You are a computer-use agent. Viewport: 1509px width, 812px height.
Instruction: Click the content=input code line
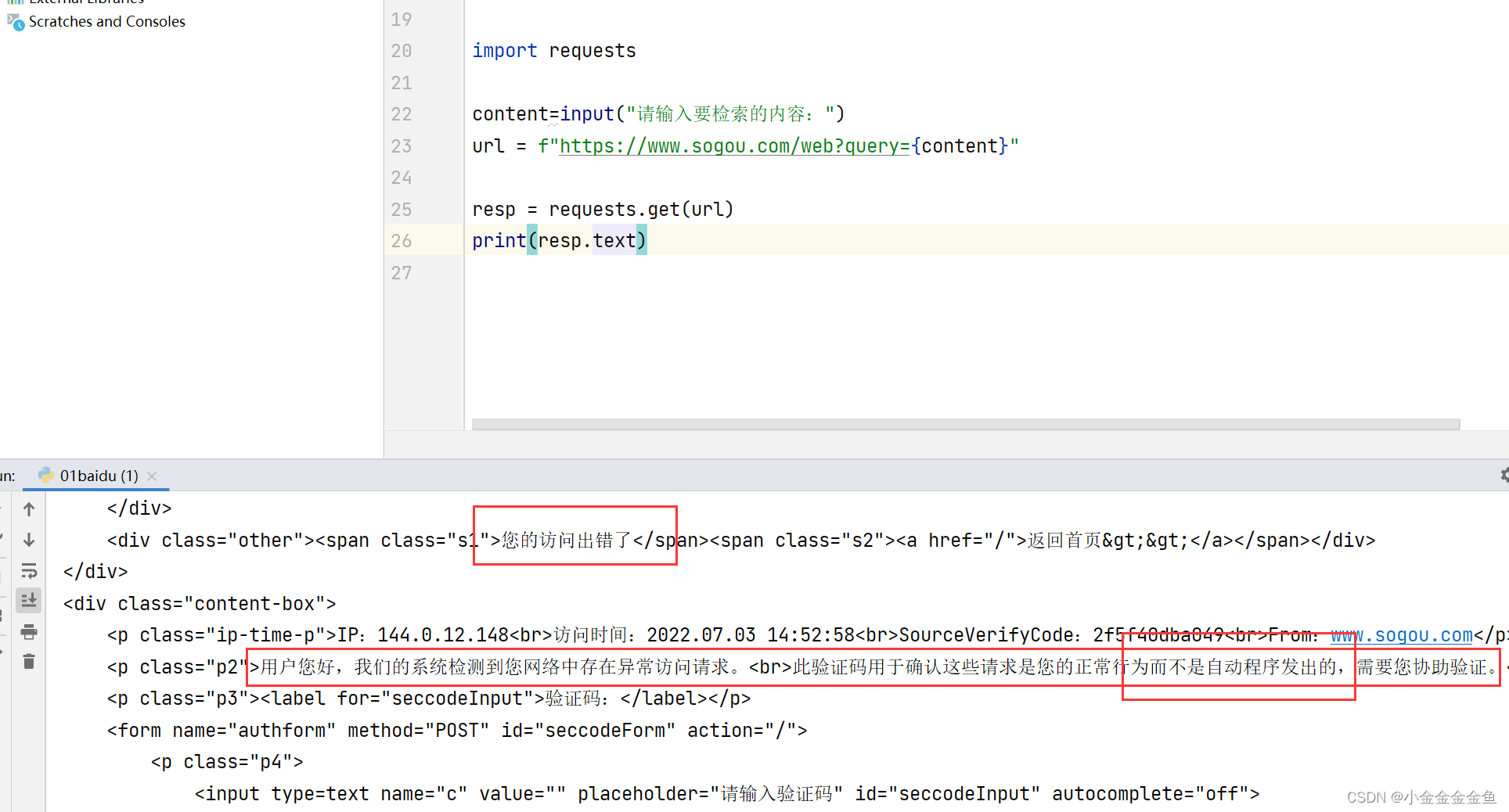(x=658, y=114)
